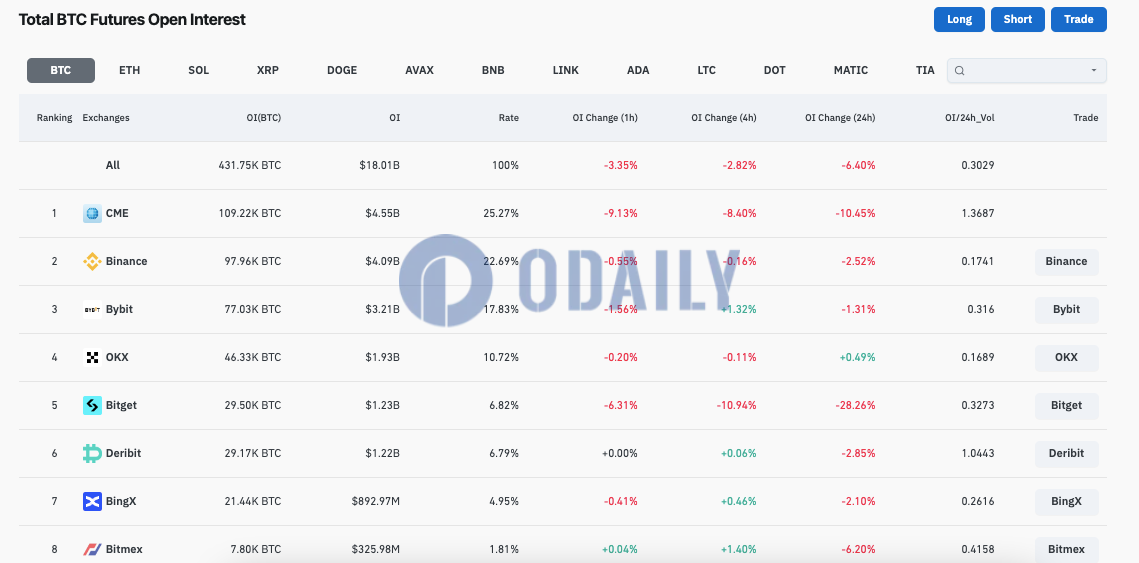Click CME's 1.3687 OI/Vol value

coord(977,214)
